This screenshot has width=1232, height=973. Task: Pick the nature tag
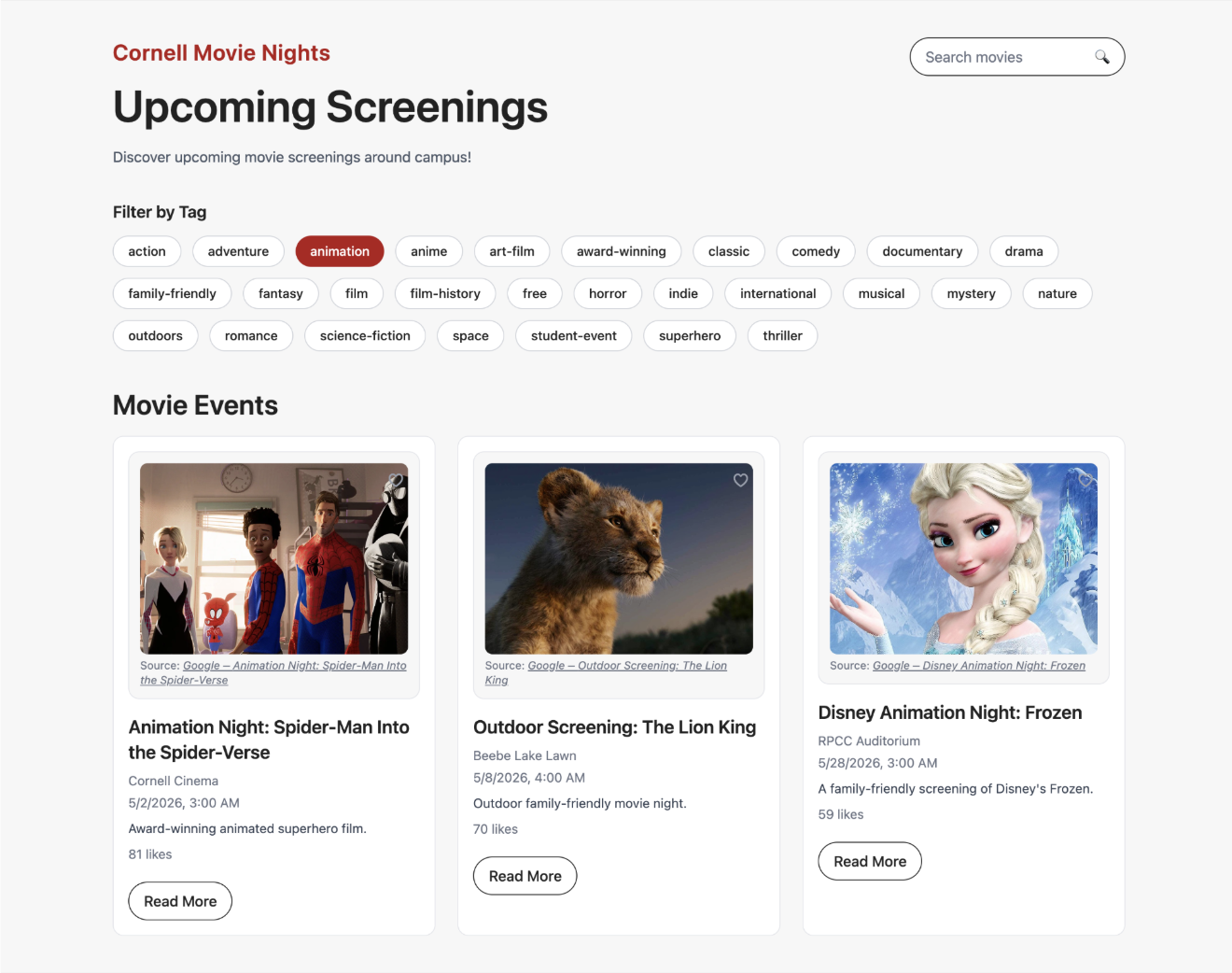1057,293
